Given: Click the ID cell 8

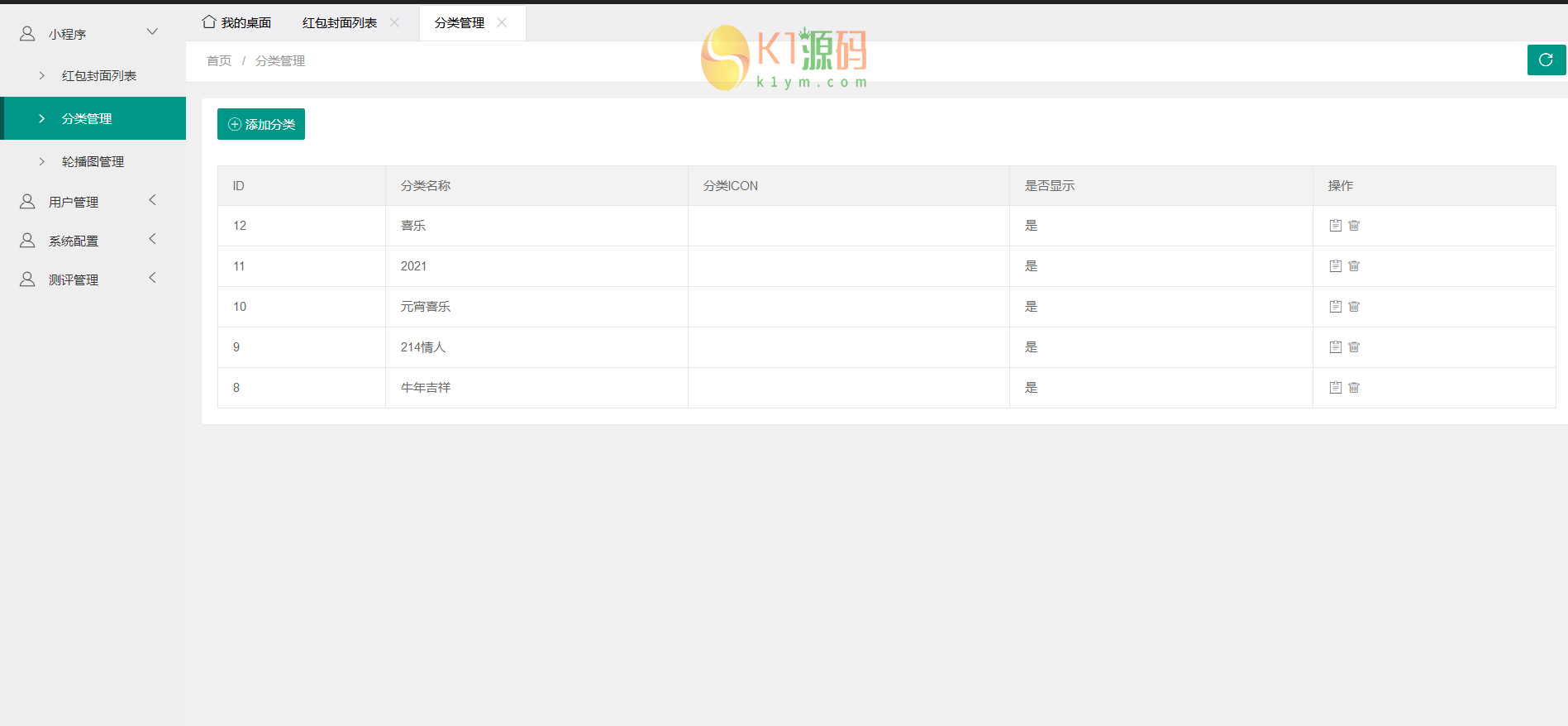Looking at the screenshot, I should [x=302, y=388].
